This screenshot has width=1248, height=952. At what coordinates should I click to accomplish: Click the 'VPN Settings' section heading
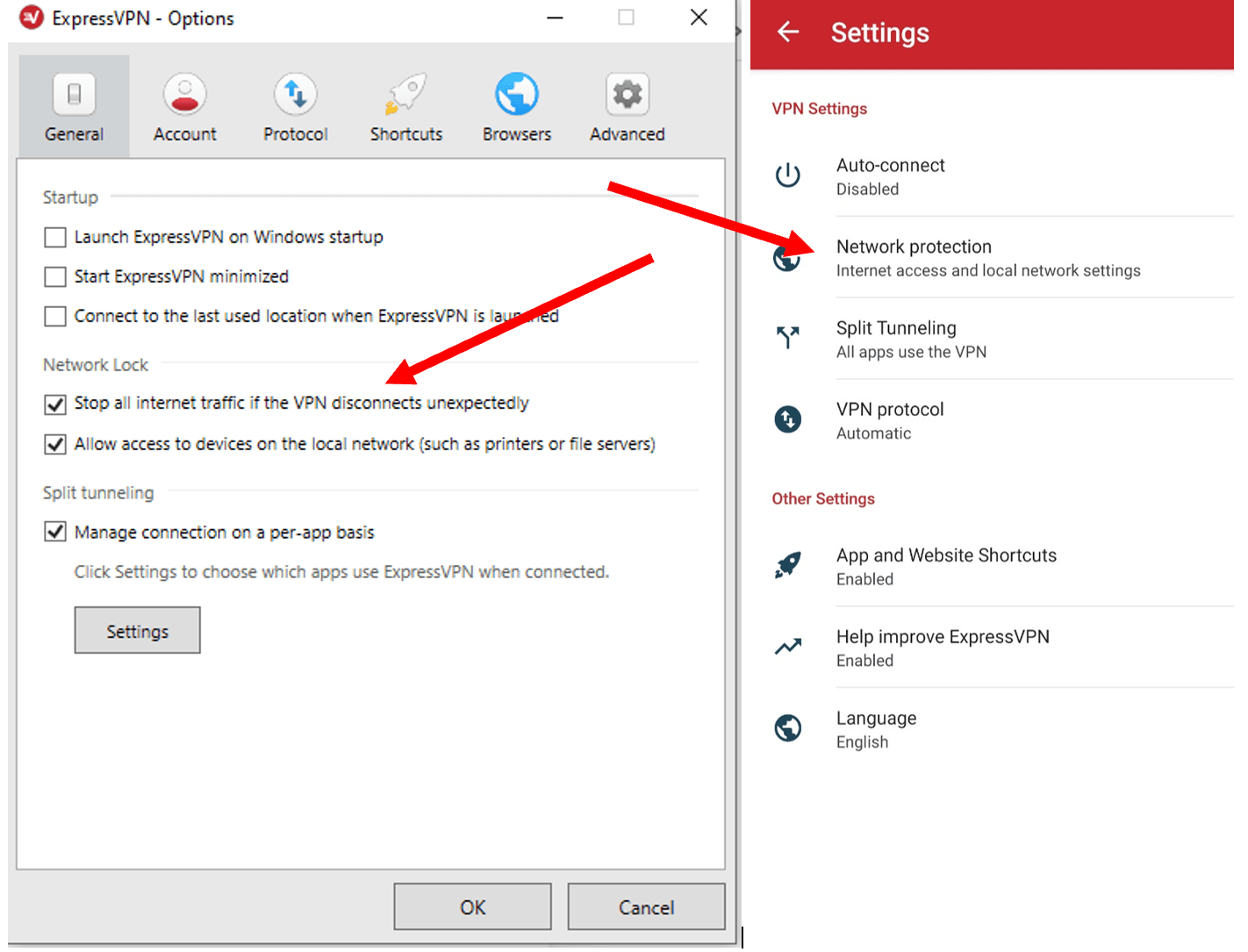819,109
